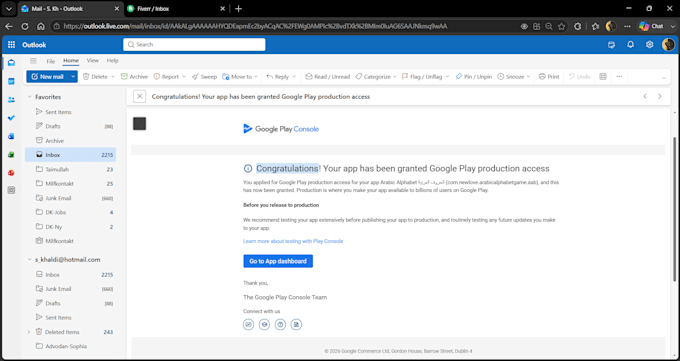
Task: Open More apps in left rail
Action: (x=11, y=190)
